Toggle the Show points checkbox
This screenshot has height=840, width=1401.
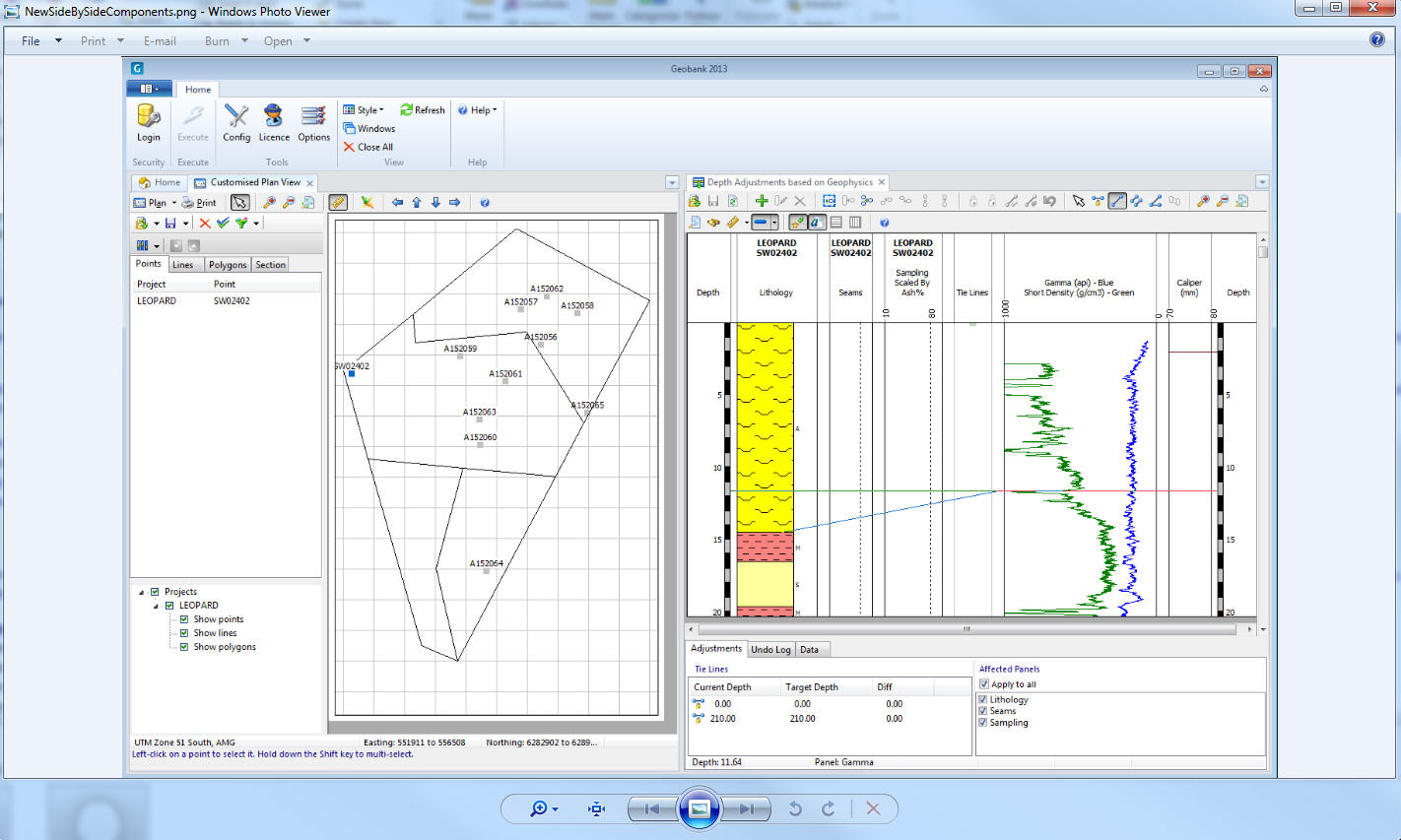184,619
